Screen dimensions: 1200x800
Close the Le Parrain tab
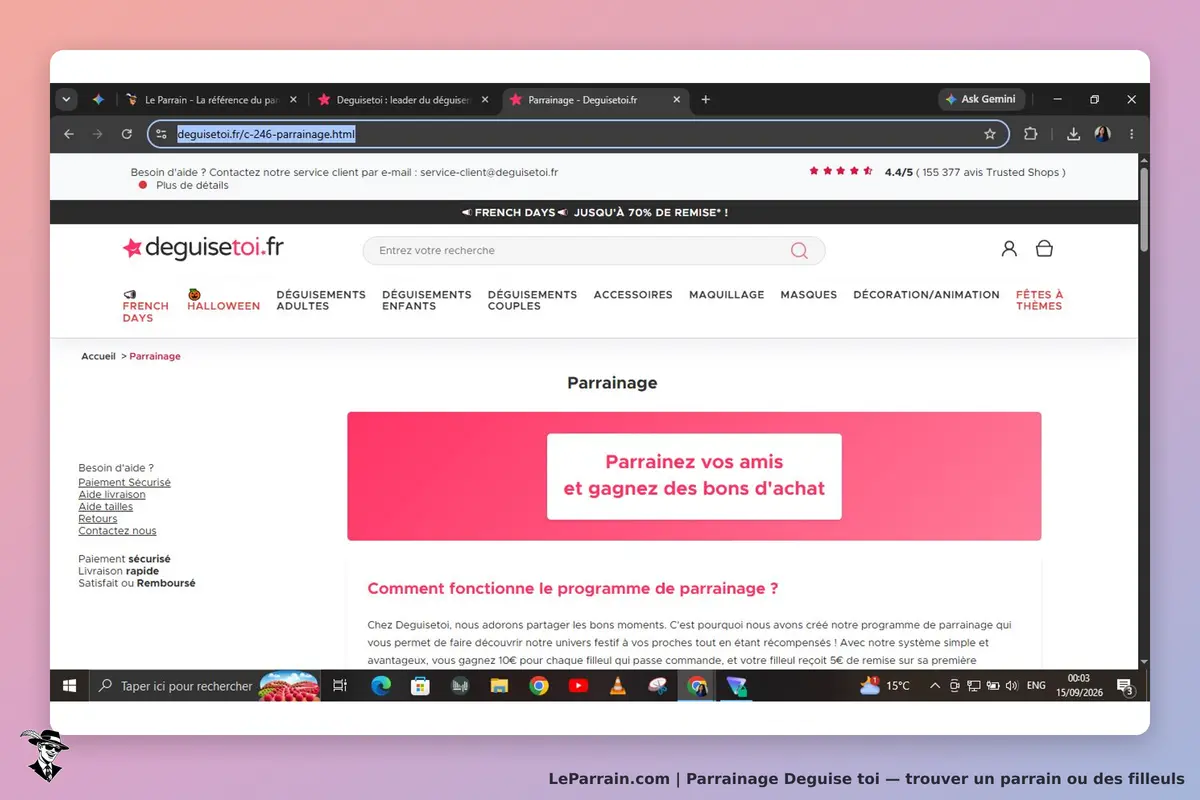pos(292,100)
